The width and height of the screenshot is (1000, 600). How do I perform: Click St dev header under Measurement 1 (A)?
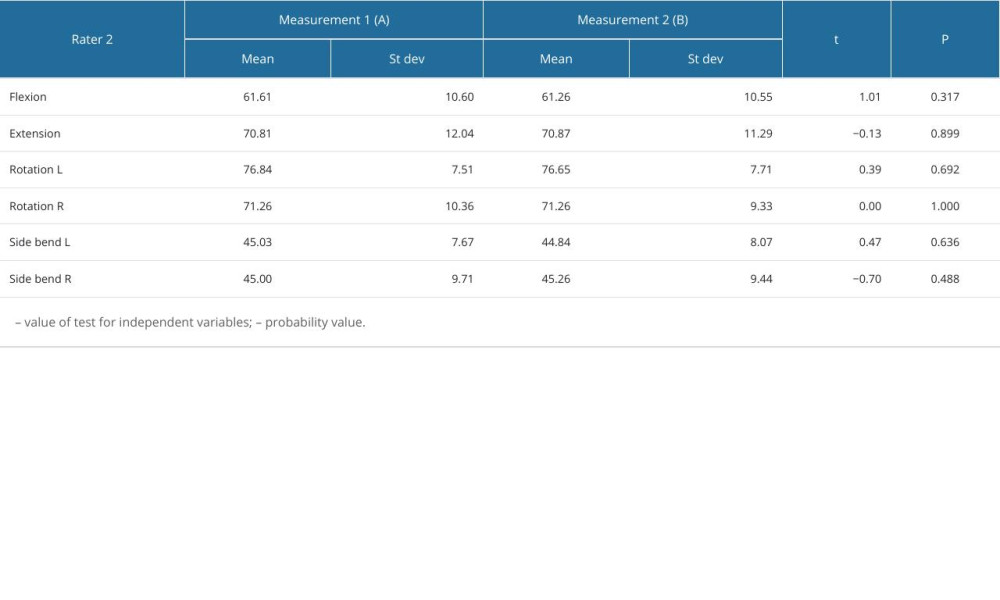[407, 59]
